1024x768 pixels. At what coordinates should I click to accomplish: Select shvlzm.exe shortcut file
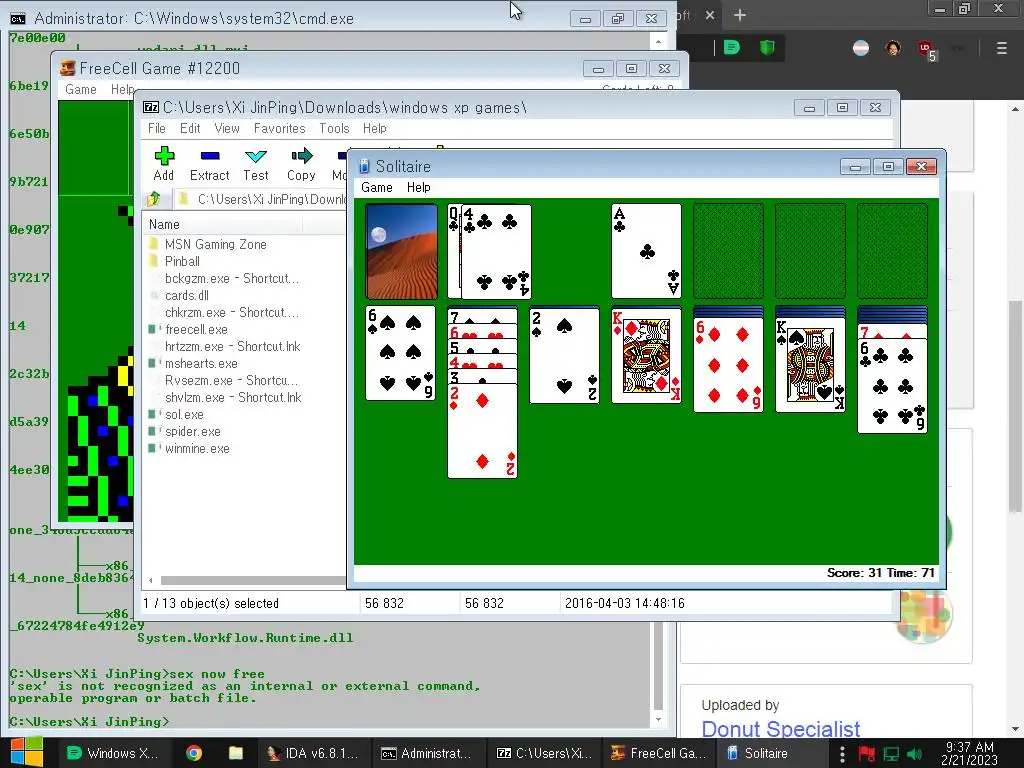click(x=233, y=397)
